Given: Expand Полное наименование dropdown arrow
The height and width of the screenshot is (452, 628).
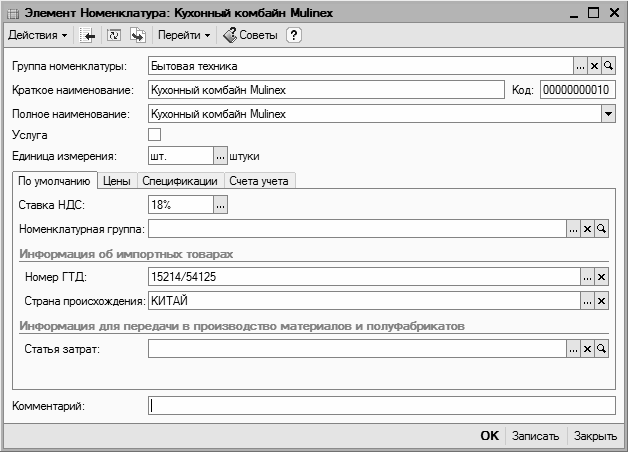Looking at the screenshot, I should 607,114.
